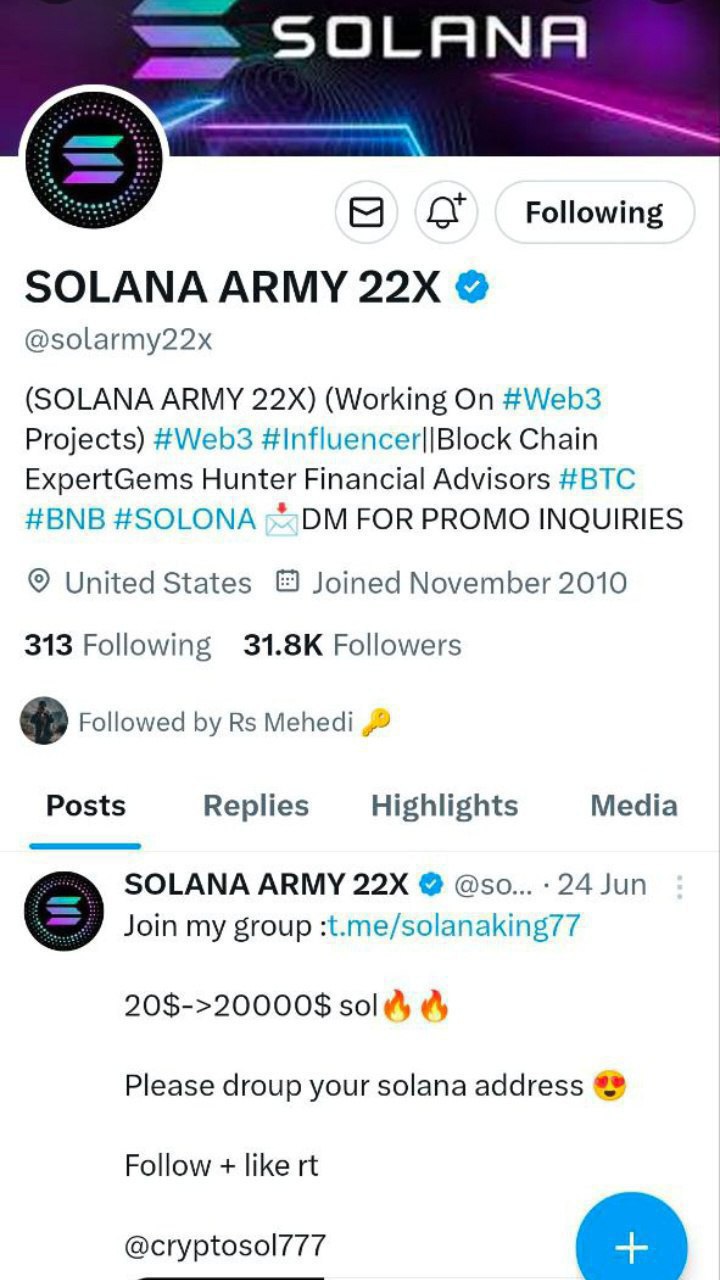Image resolution: width=720 pixels, height=1280 pixels.
Task: Open the profile avatar picture
Action: (x=94, y=158)
